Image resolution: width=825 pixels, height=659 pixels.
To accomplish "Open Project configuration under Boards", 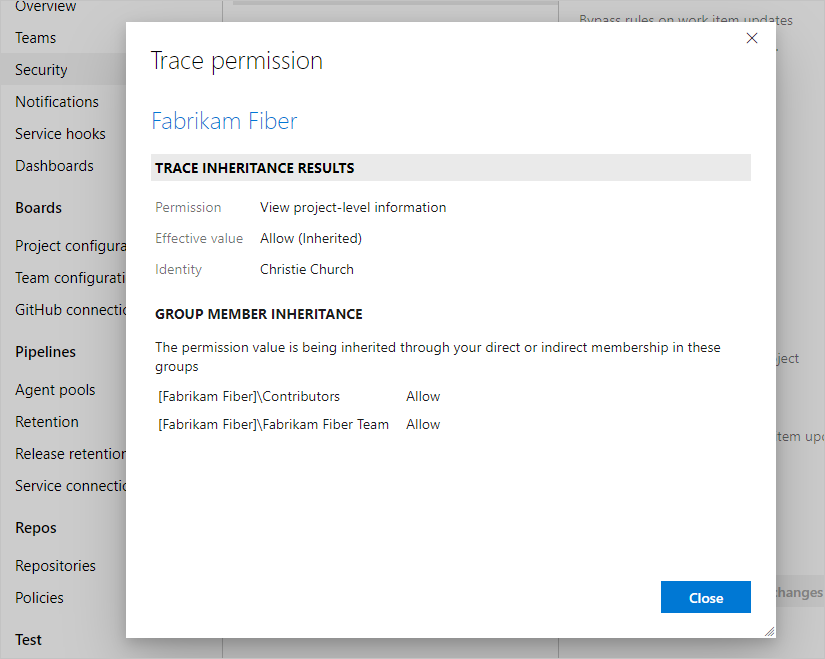I will [x=62, y=245].
